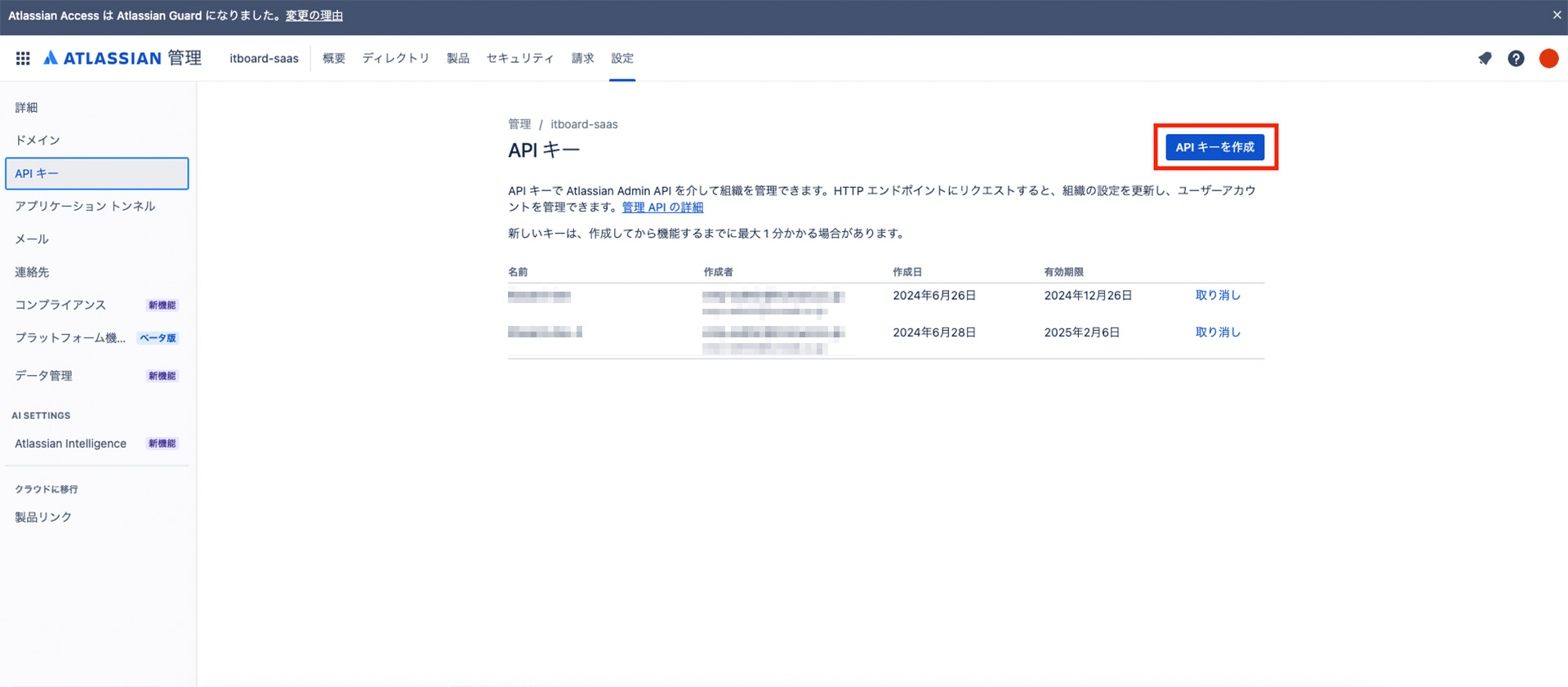Select the itboard-saas organization name
This screenshot has height=687, width=1568.
click(264, 58)
